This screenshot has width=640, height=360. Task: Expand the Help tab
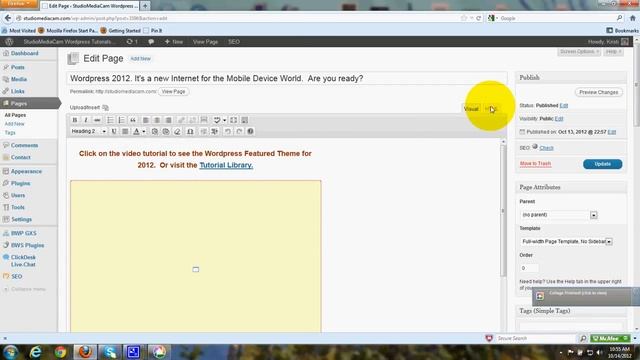click(613, 52)
